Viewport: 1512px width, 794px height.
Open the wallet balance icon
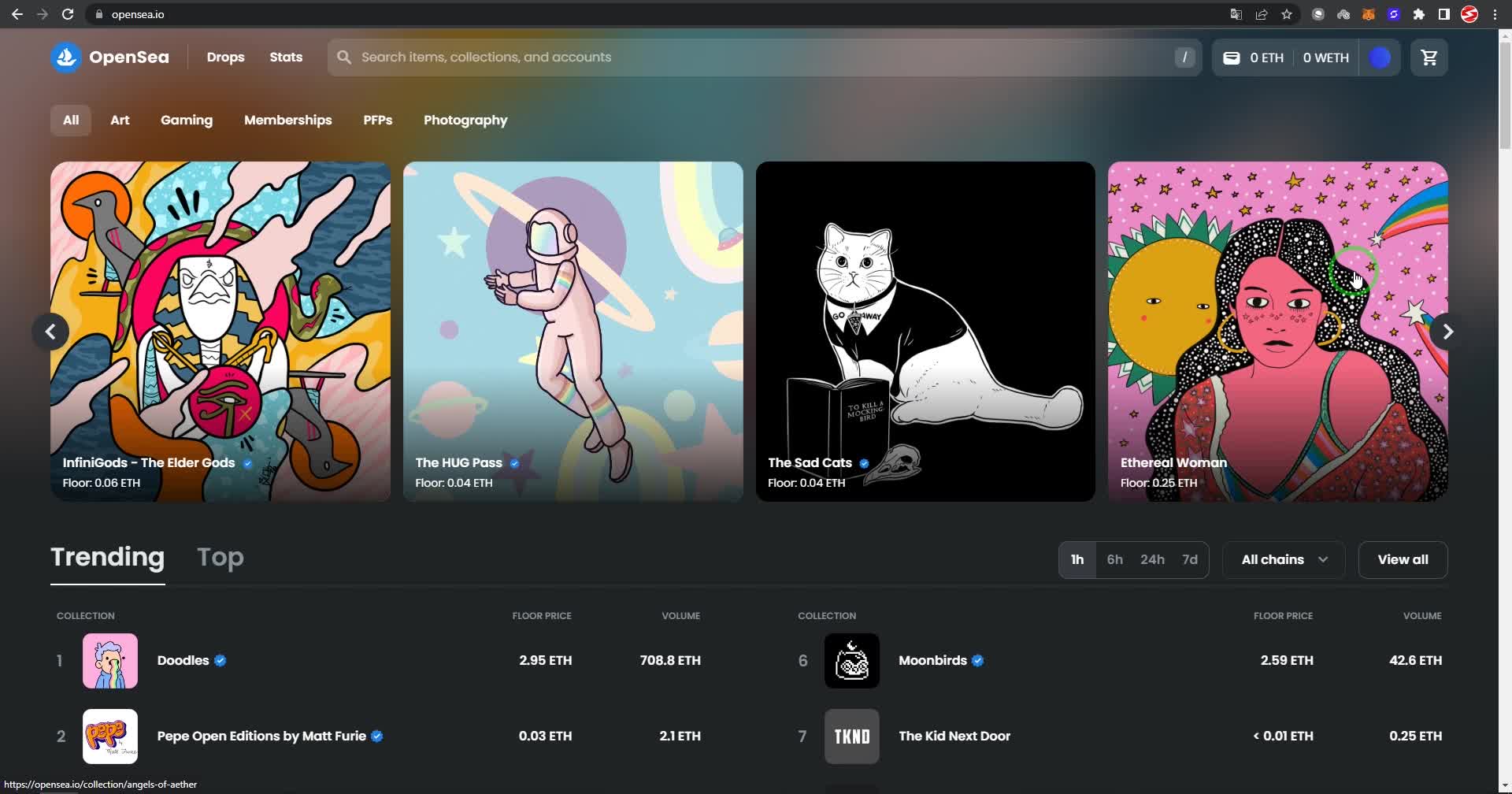click(1232, 58)
